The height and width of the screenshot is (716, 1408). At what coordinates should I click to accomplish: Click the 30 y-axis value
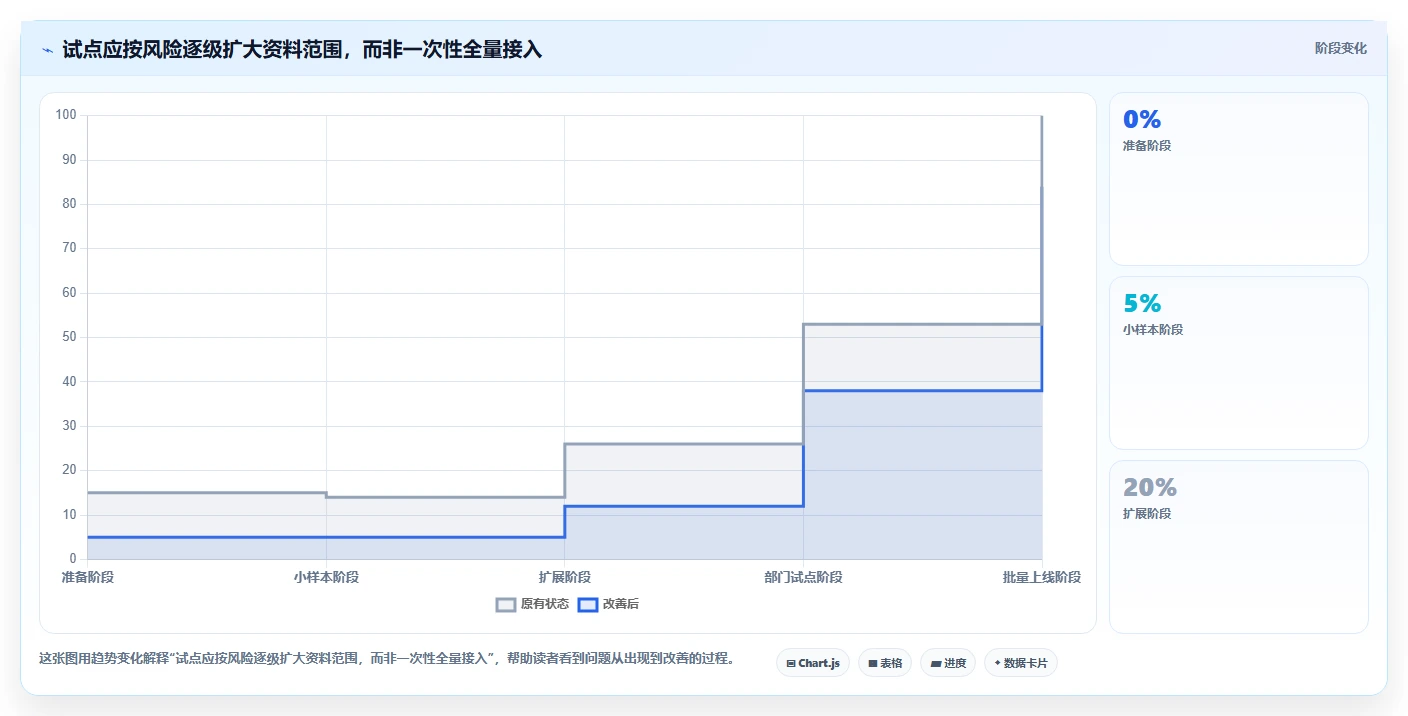coord(69,426)
